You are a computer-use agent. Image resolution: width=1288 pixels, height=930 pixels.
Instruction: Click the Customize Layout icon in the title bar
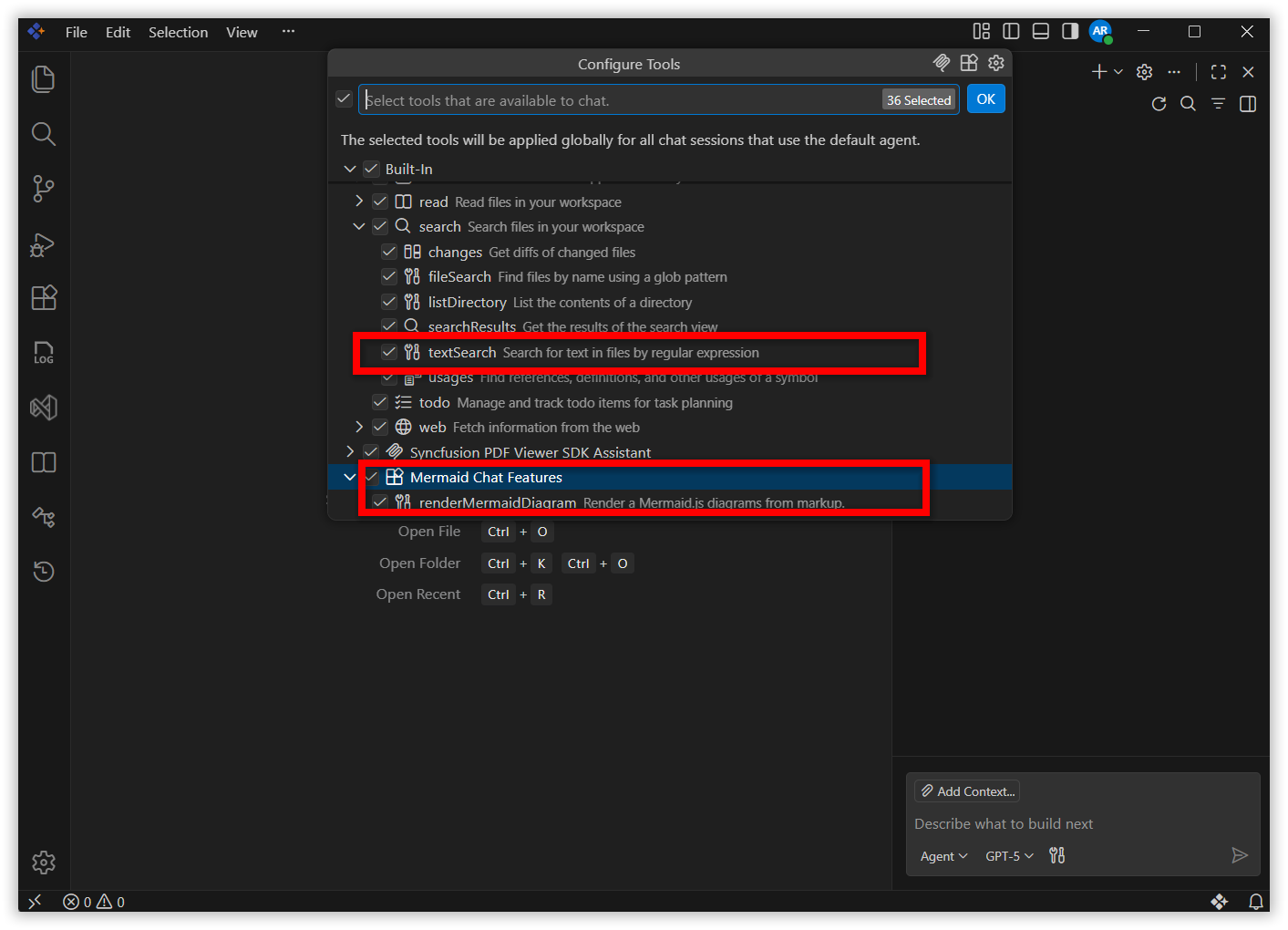point(982,32)
